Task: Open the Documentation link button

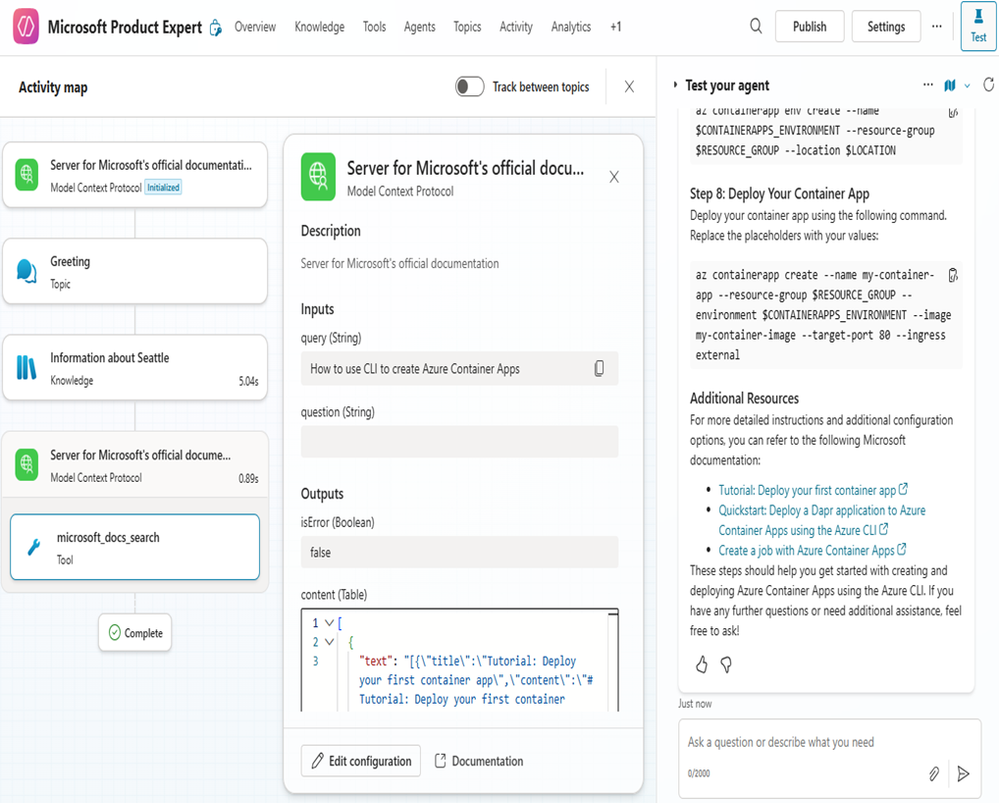Action: [478, 761]
